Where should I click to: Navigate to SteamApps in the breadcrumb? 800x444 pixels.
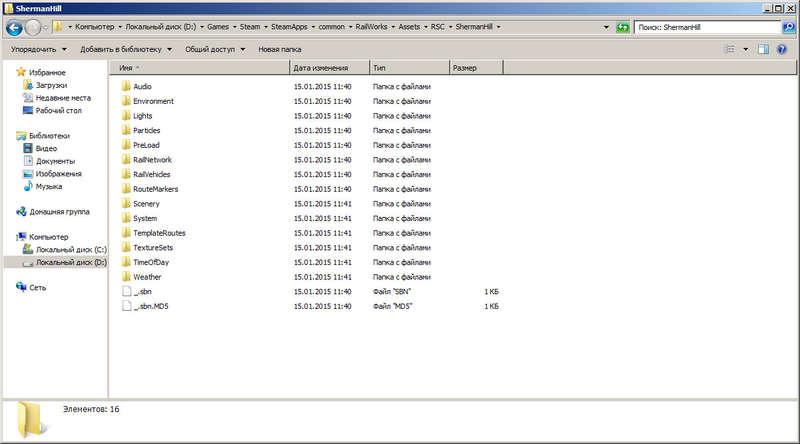pyautogui.click(x=289, y=27)
